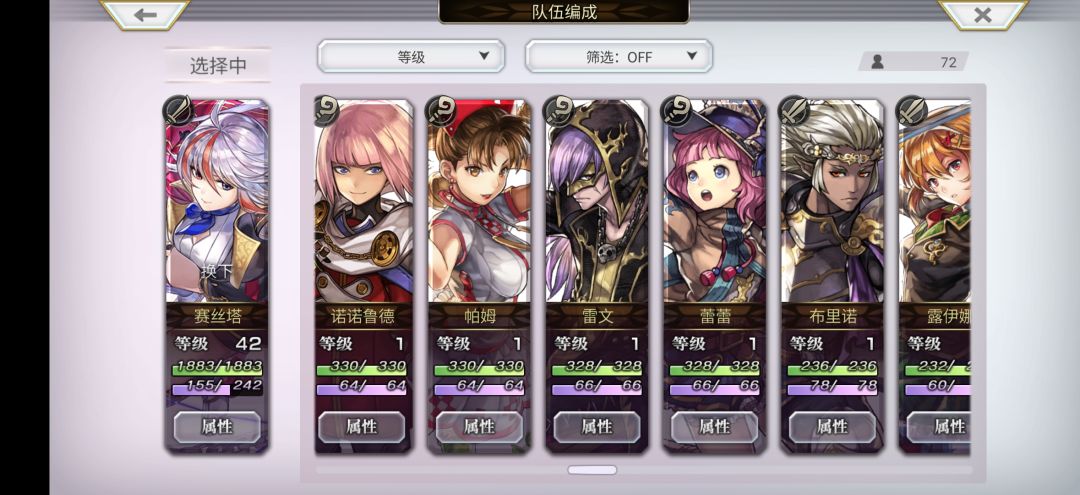Image resolution: width=1080 pixels, height=495 pixels.
Task: Open the 等级 sort dropdown
Action: tap(411, 56)
